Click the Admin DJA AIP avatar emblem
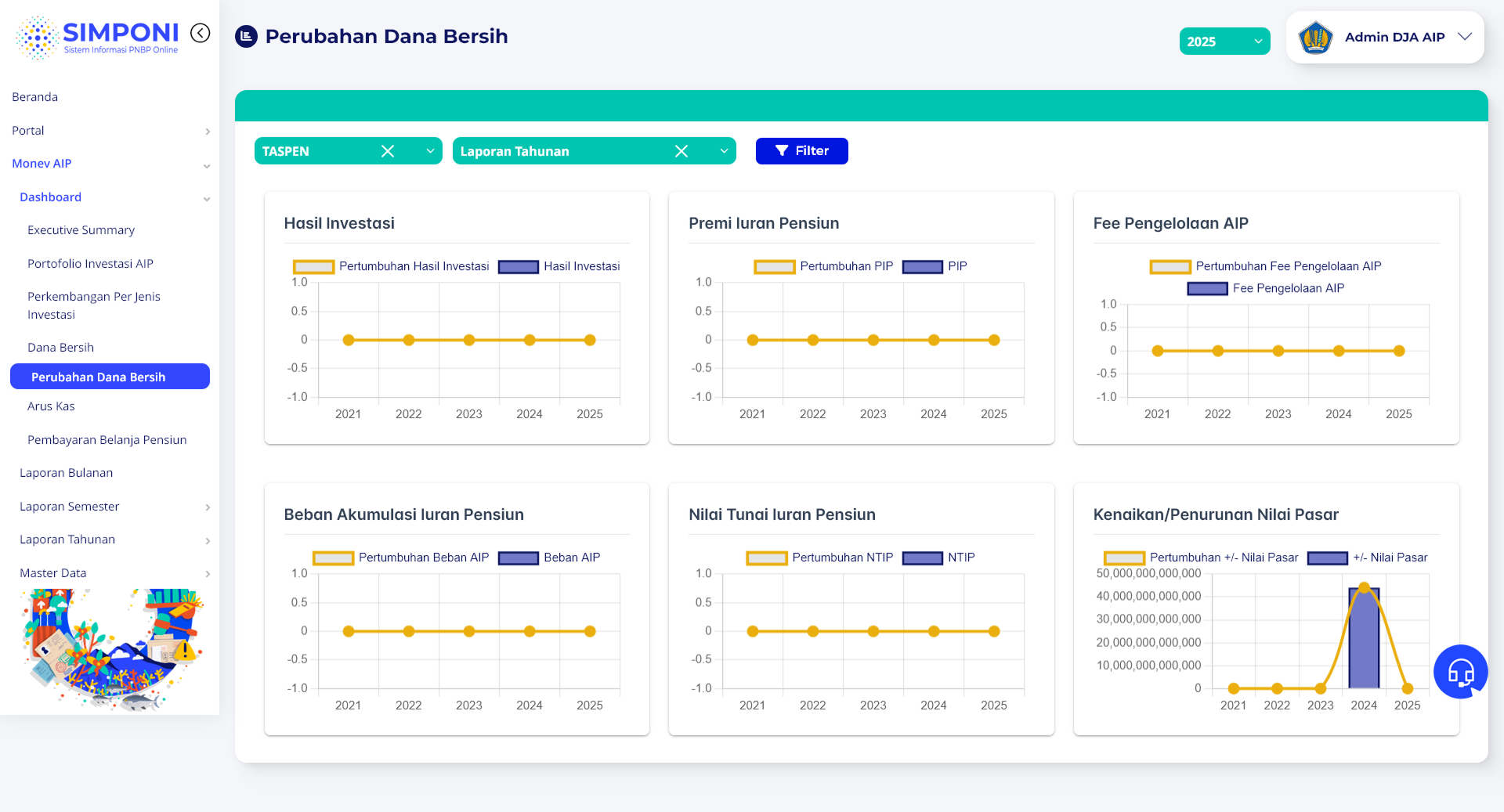This screenshot has height=812, width=1504. pyautogui.click(x=1316, y=37)
